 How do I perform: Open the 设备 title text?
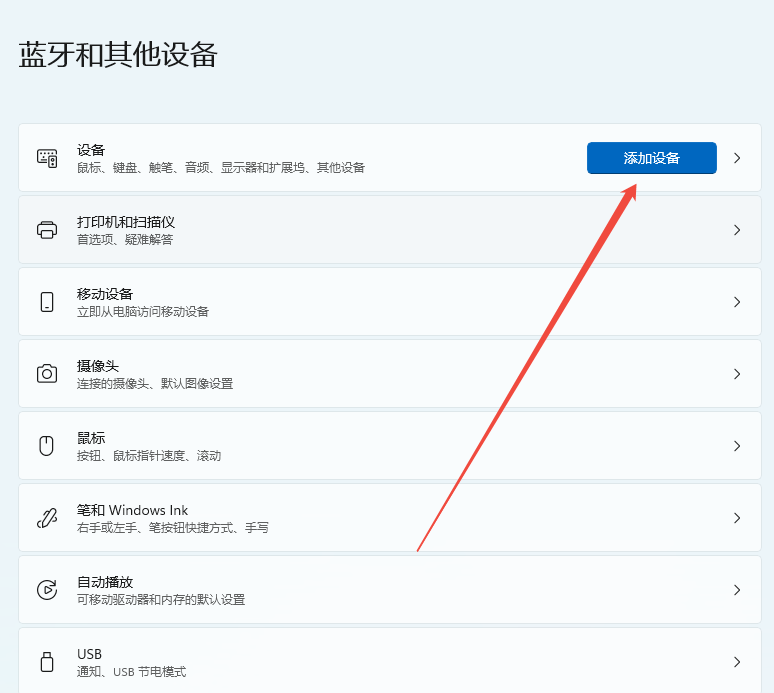tap(91, 150)
